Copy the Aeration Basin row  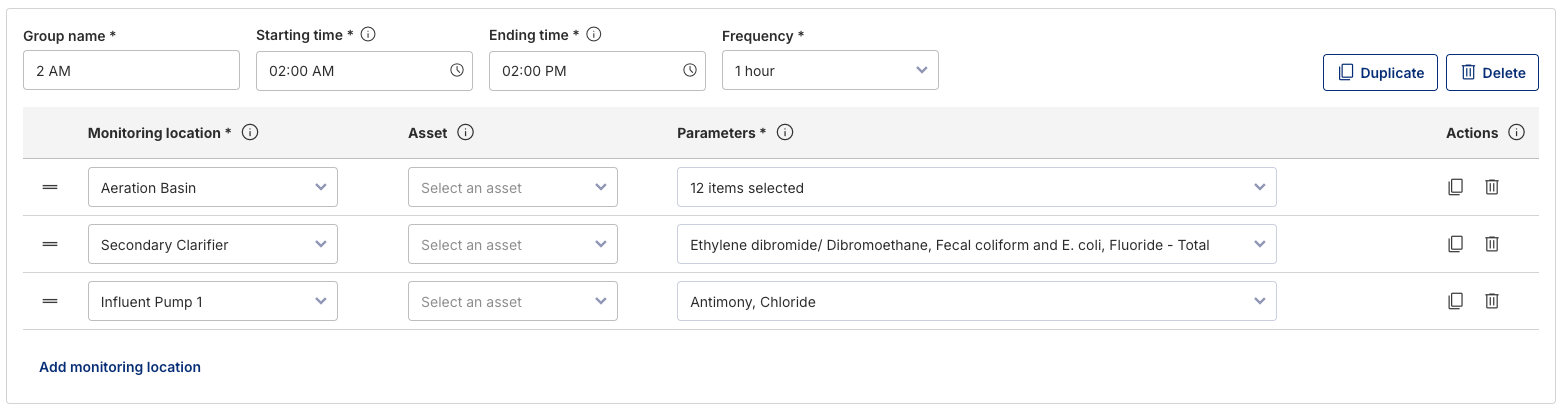pyautogui.click(x=1456, y=187)
